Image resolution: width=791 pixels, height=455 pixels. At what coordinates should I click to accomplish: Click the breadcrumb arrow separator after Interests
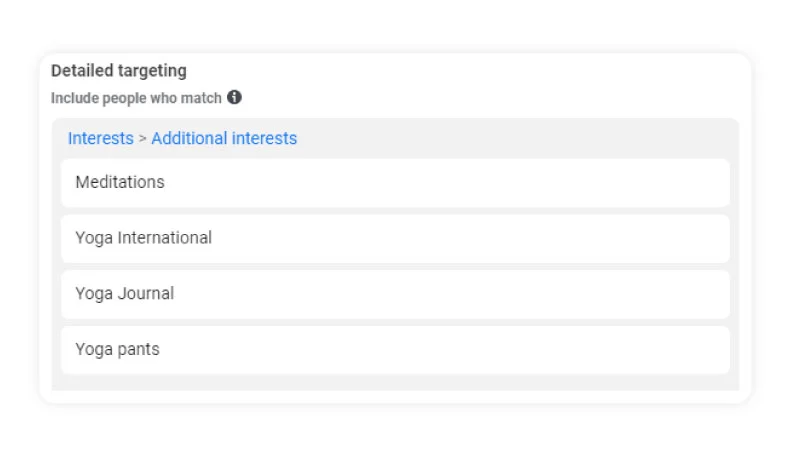point(142,139)
